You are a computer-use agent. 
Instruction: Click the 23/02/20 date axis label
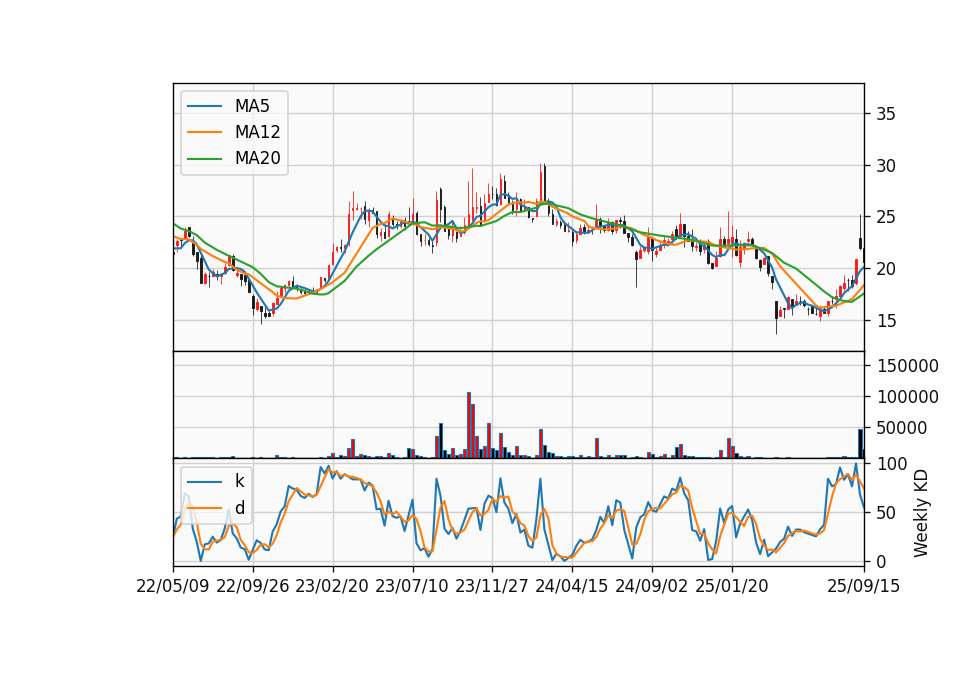click(332, 586)
